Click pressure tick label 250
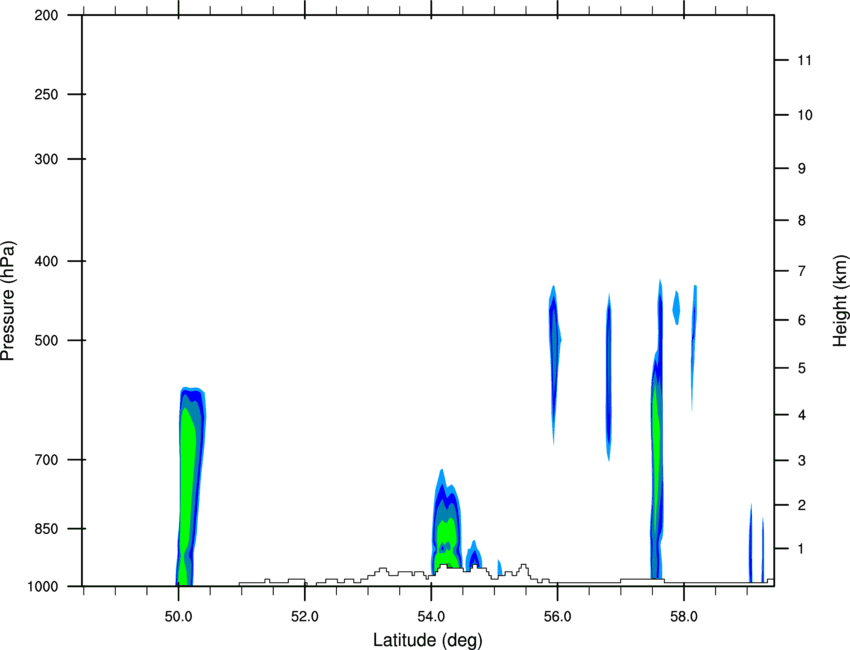The height and width of the screenshot is (650, 850). 46,94
